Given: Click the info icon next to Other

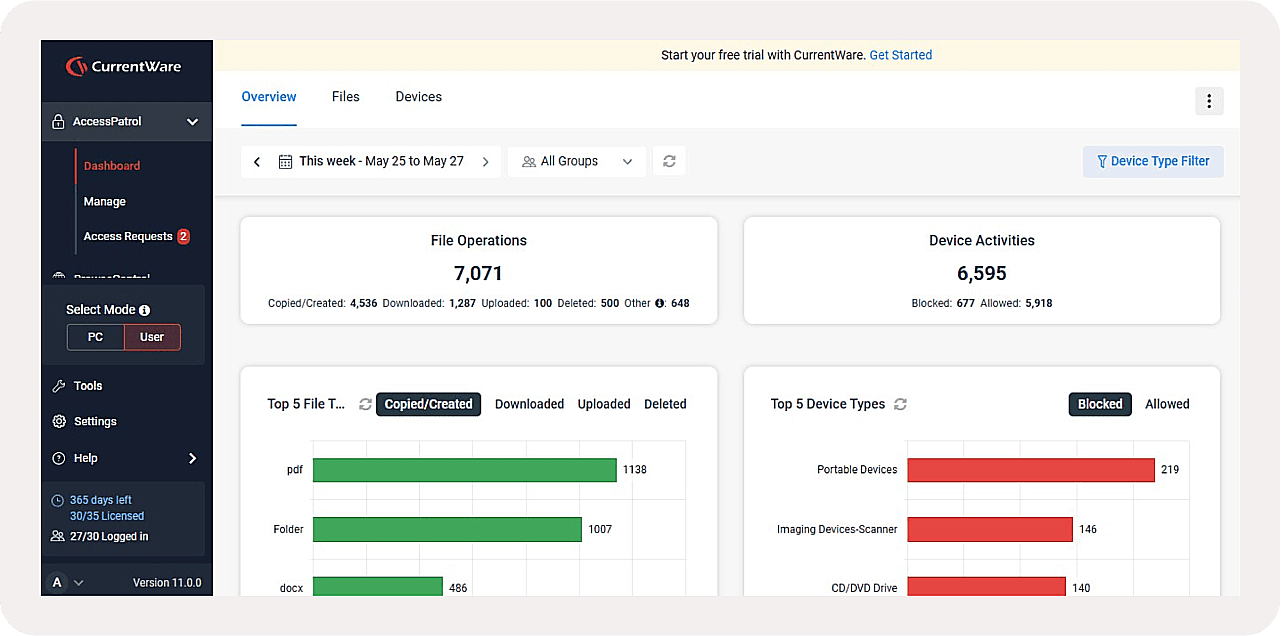Looking at the screenshot, I should [x=660, y=303].
